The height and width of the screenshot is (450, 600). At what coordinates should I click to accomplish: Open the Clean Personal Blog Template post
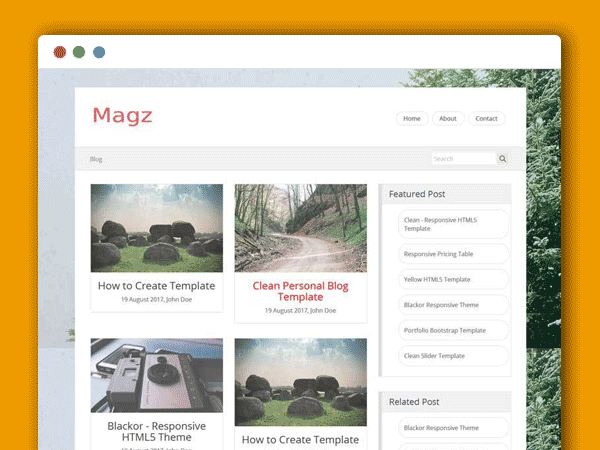[x=300, y=291]
